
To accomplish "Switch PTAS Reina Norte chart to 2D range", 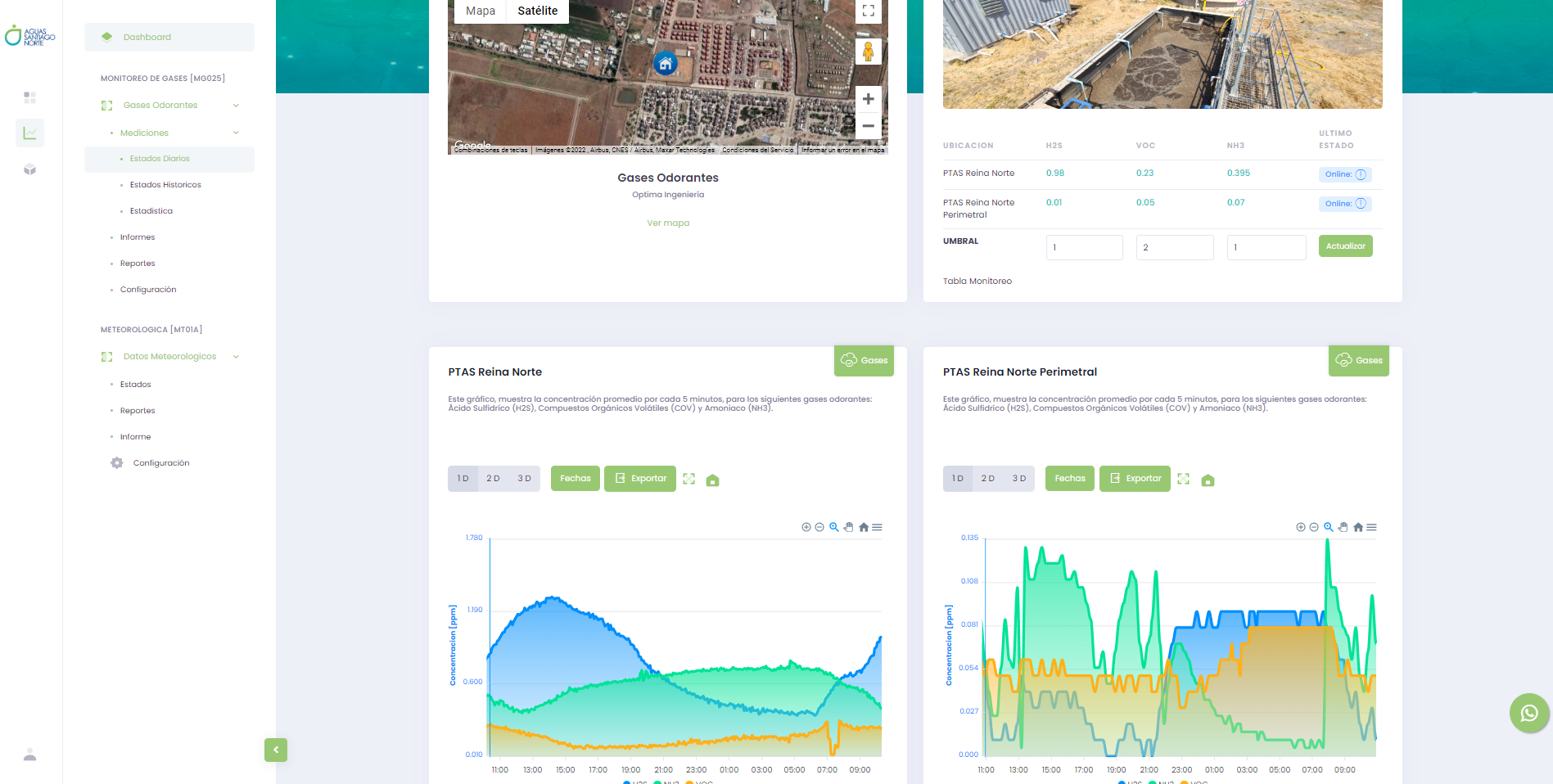I will (493, 479).
